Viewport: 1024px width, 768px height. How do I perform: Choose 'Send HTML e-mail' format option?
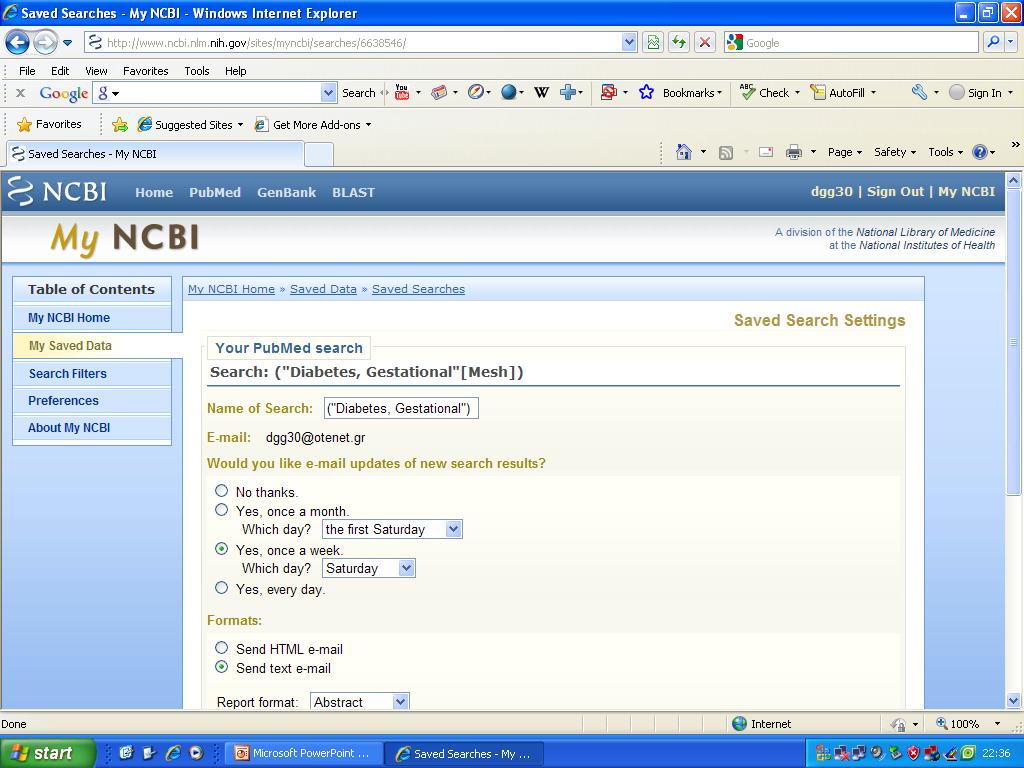point(222,648)
